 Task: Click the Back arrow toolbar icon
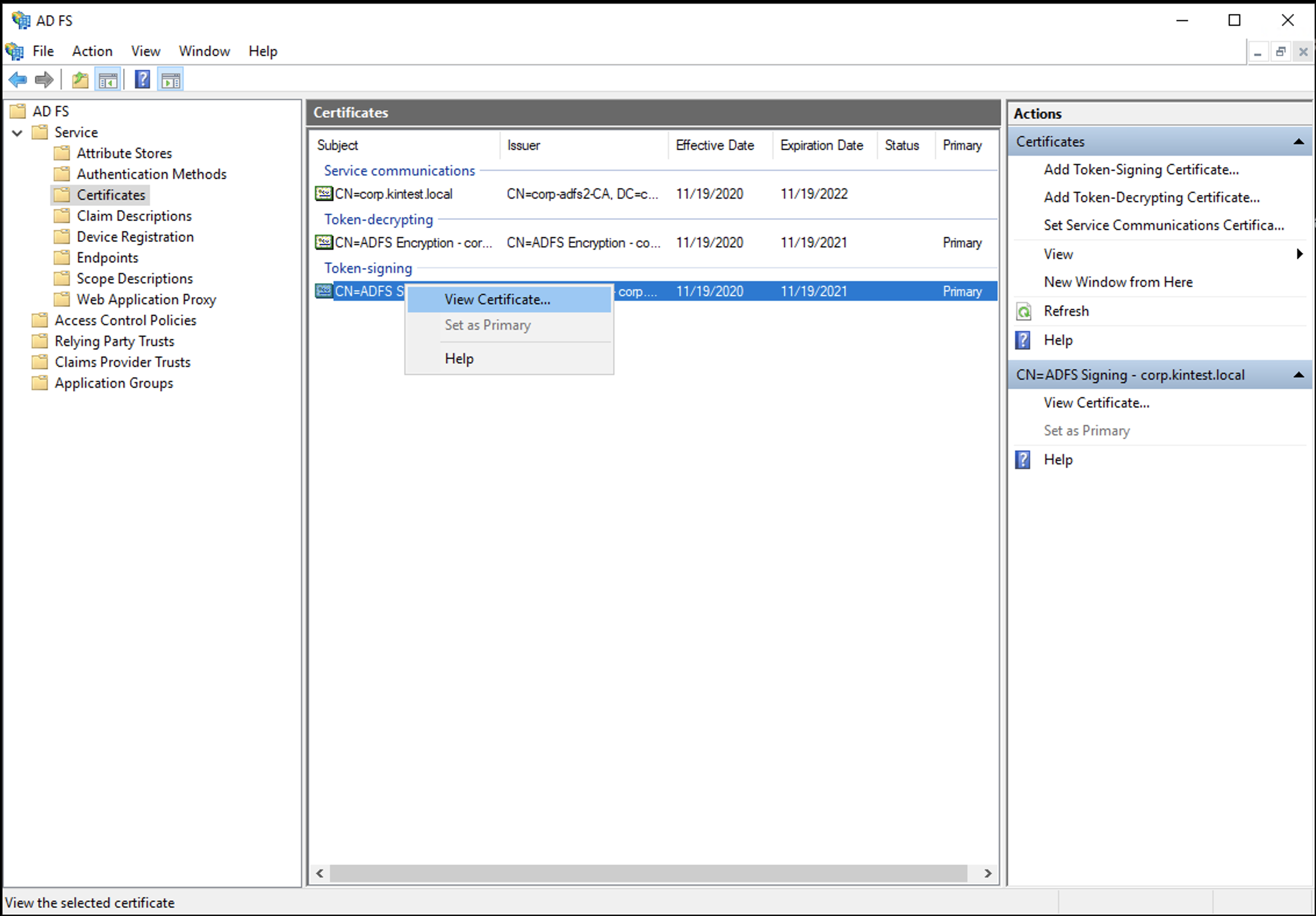click(18, 80)
